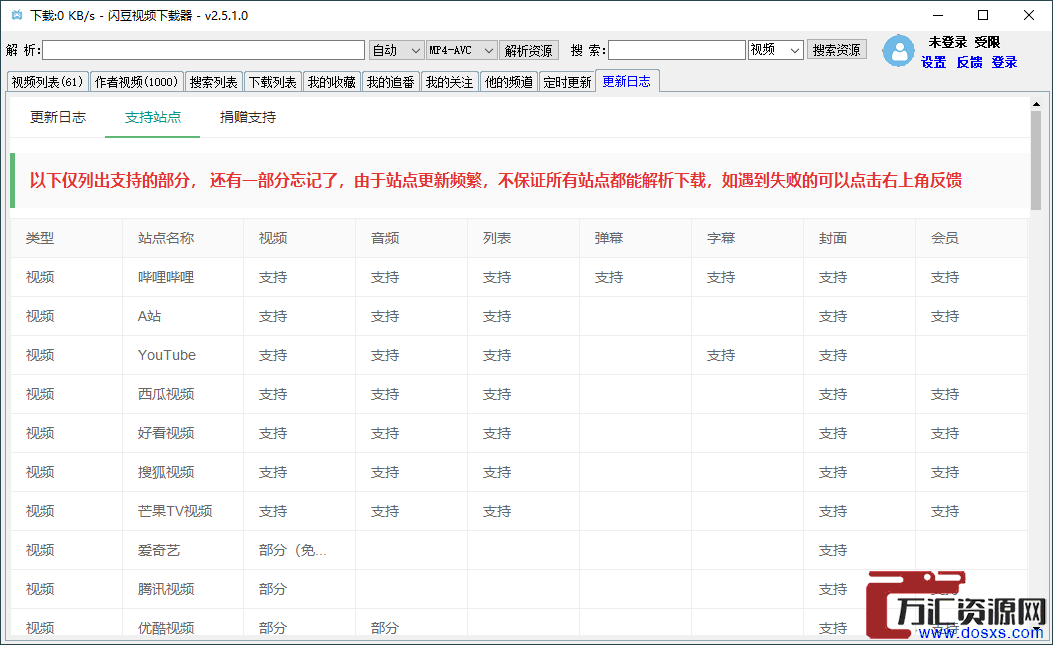Open the 更新日志 sub-tab in the page

[58, 117]
